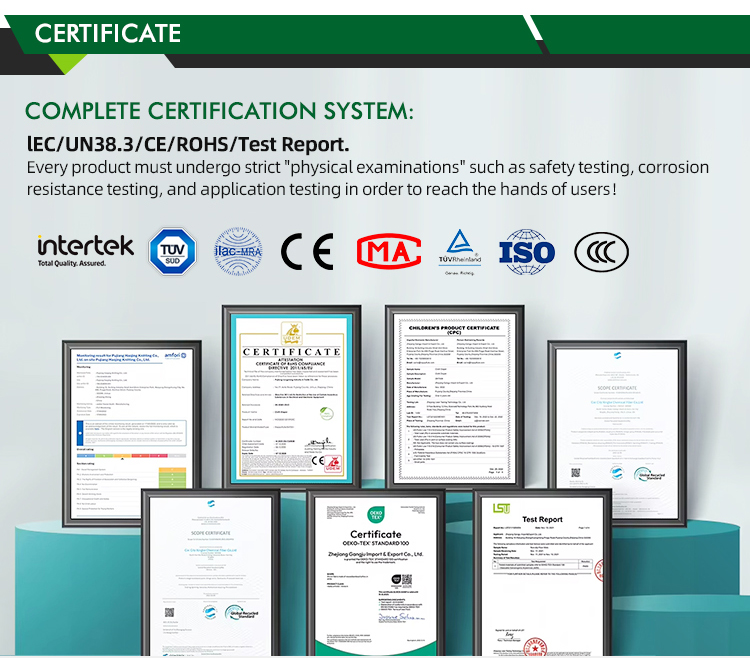Click the CERTIFICATE banner heading
The height and width of the screenshot is (658, 750).
coord(108,33)
